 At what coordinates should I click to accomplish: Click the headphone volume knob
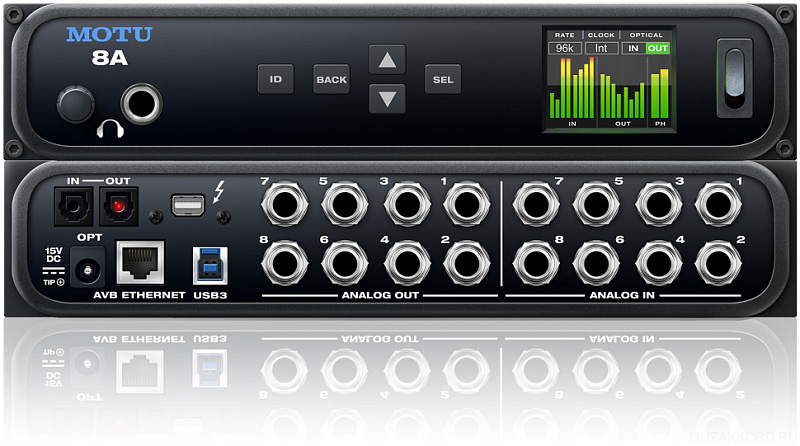[x=74, y=103]
